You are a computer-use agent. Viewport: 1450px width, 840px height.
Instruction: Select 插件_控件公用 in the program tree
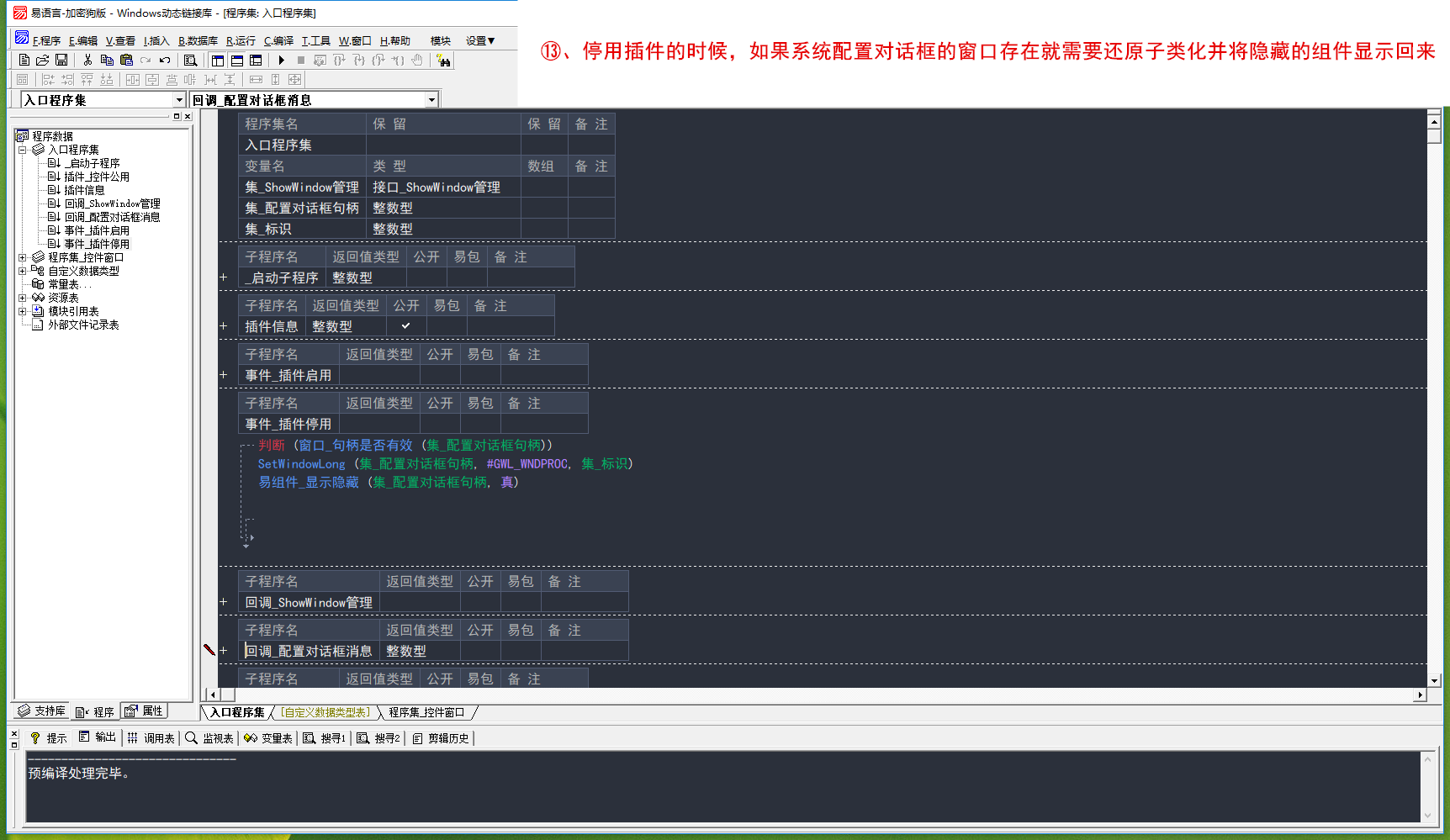click(x=97, y=177)
